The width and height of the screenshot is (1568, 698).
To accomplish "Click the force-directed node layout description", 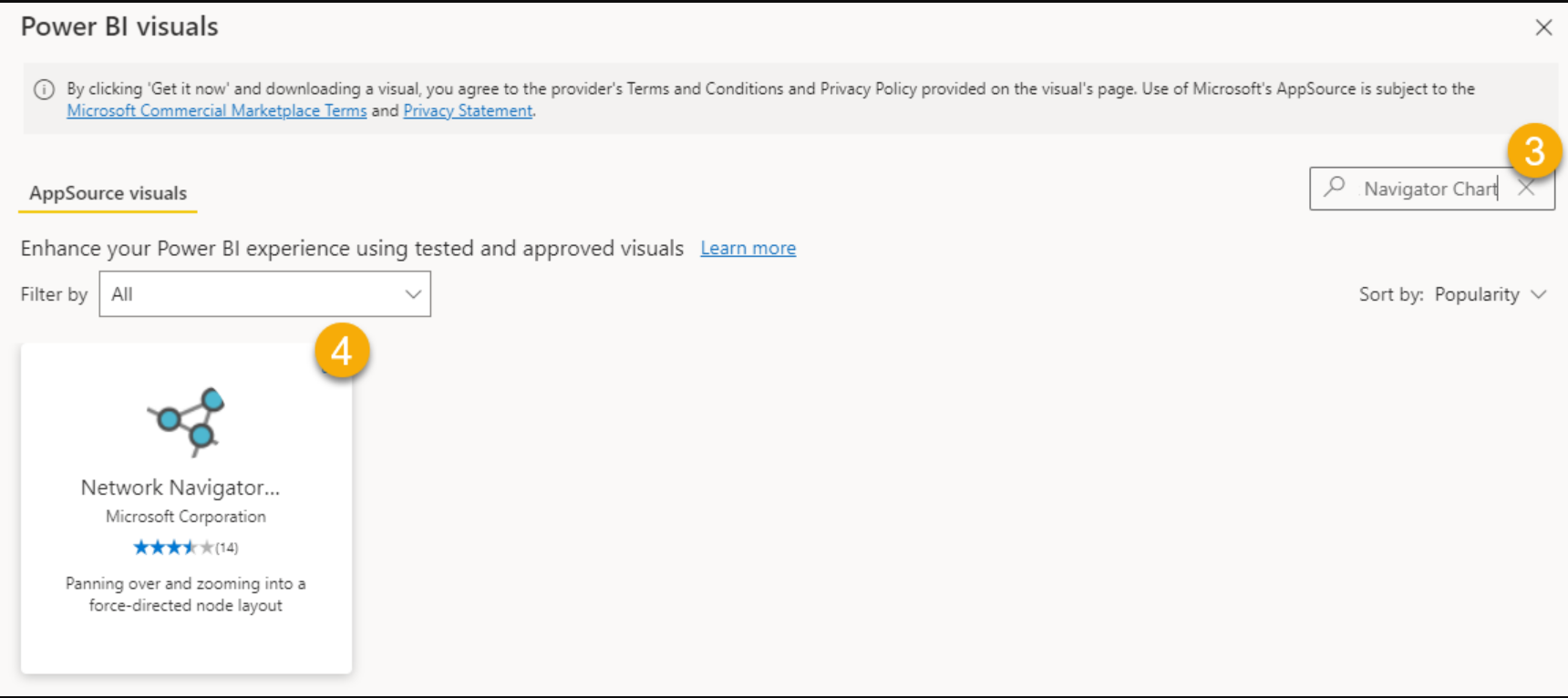I will coord(186,594).
